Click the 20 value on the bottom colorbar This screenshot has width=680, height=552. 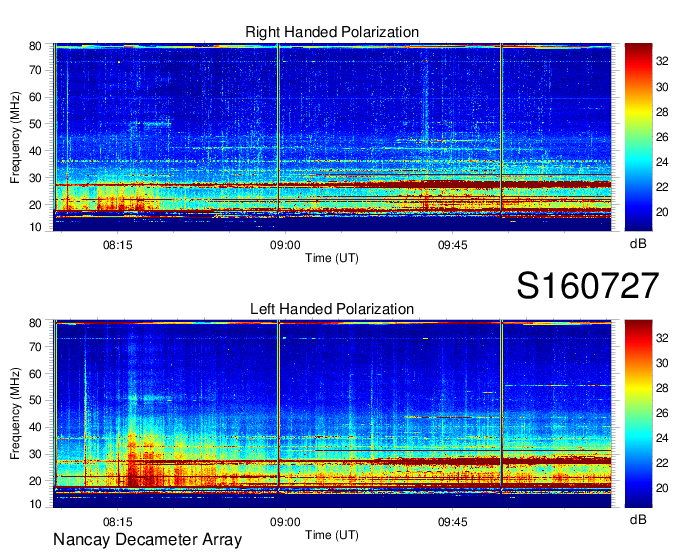tap(662, 488)
